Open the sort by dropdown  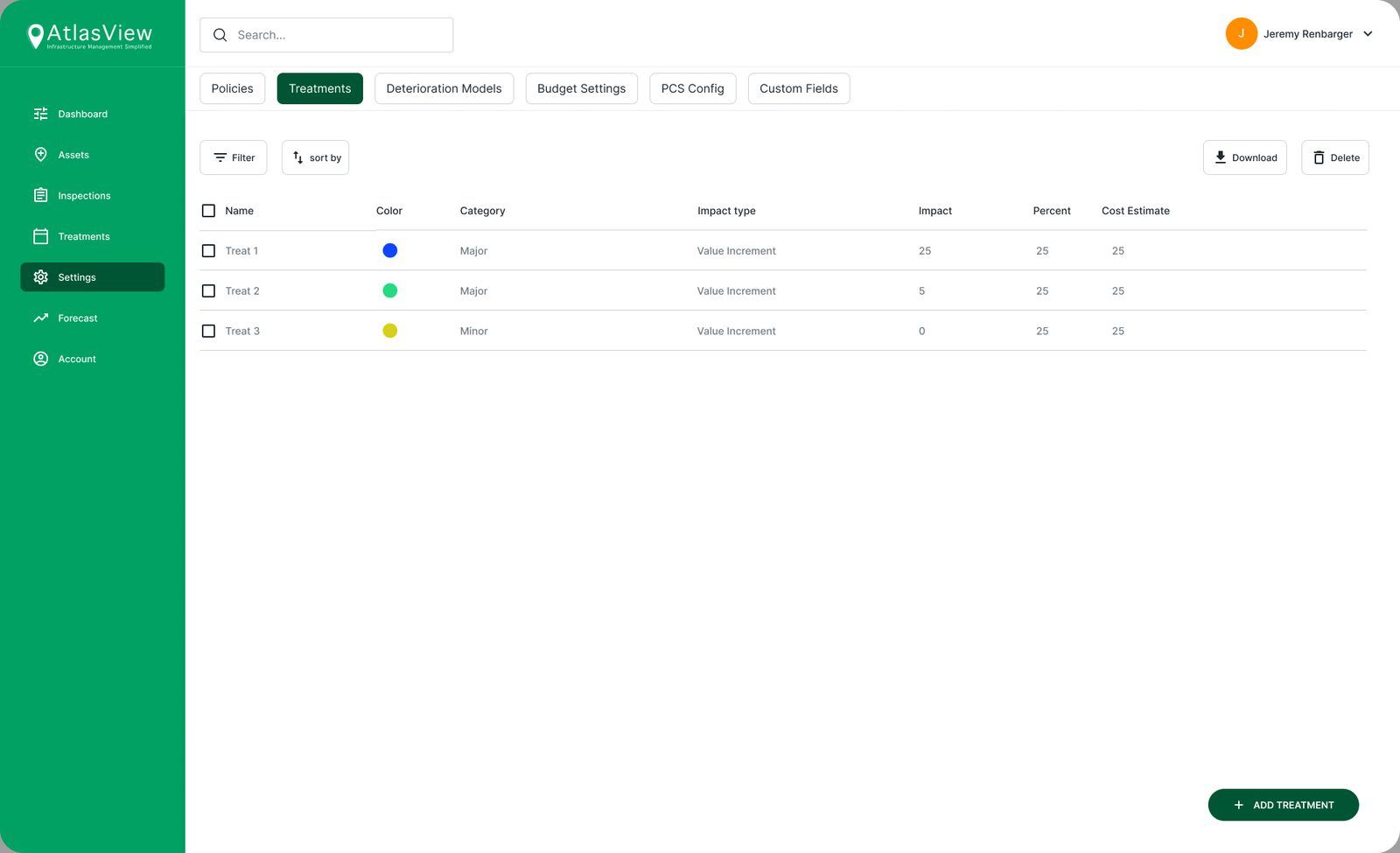pyautogui.click(x=315, y=157)
